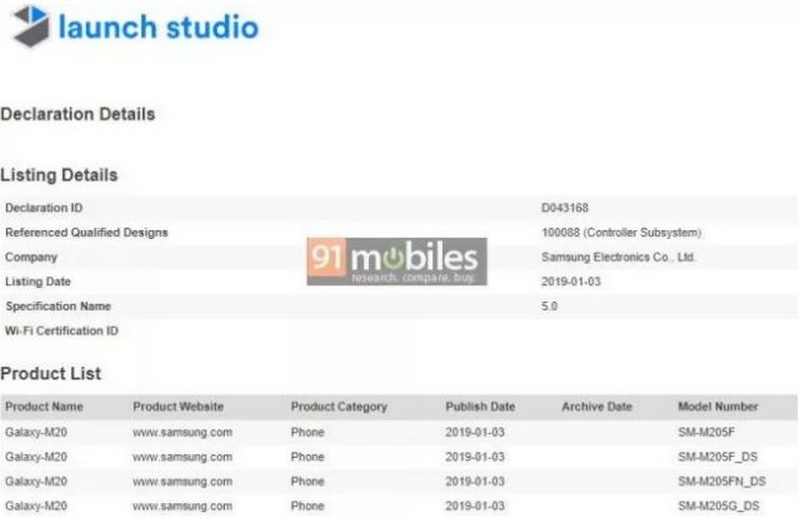Image resolution: width=800 pixels, height=518 pixels.
Task: Select model number SM-M205FN_DS
Action: 722,481
